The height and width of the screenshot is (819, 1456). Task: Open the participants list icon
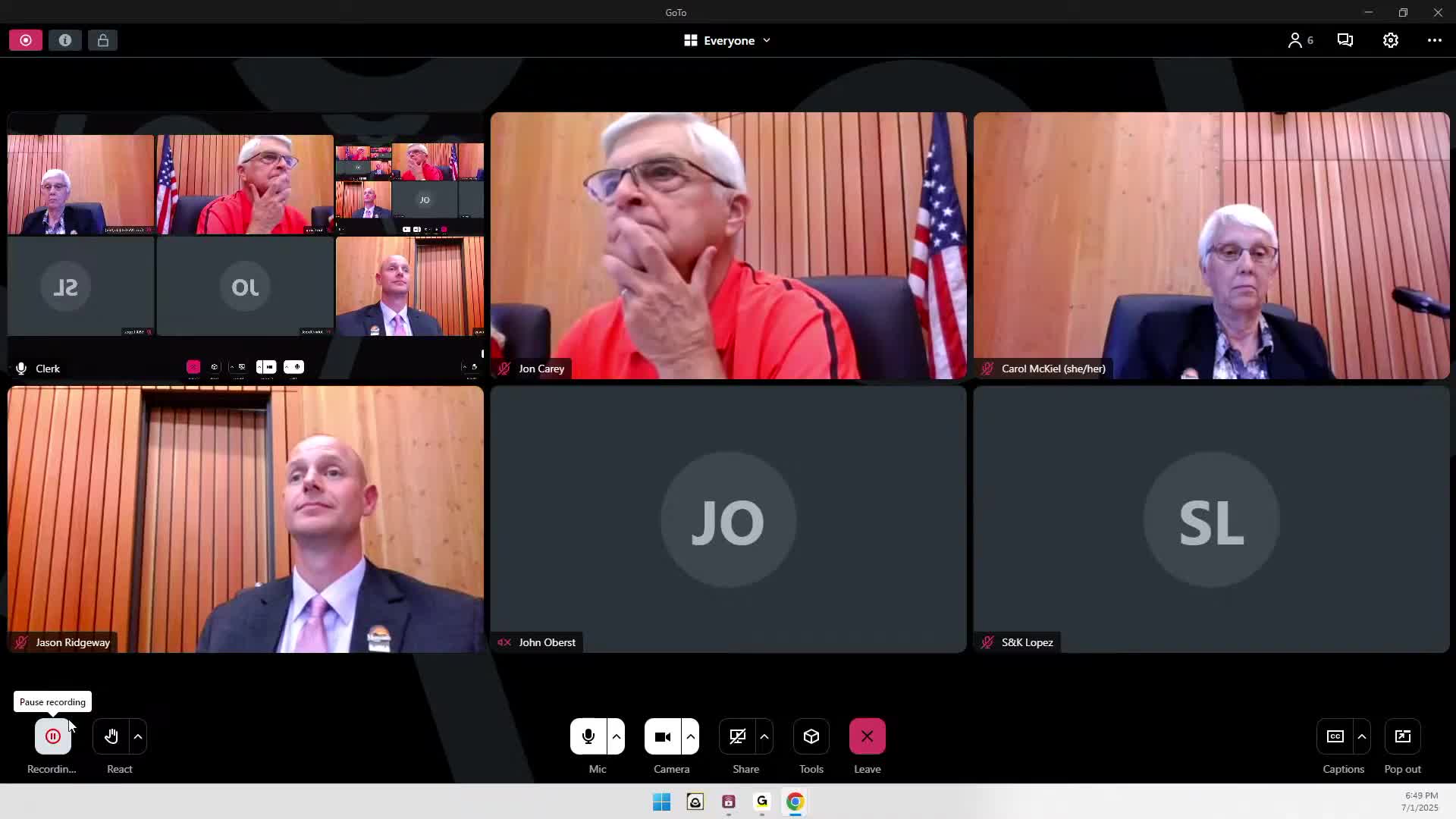(x=1300, y=40)
